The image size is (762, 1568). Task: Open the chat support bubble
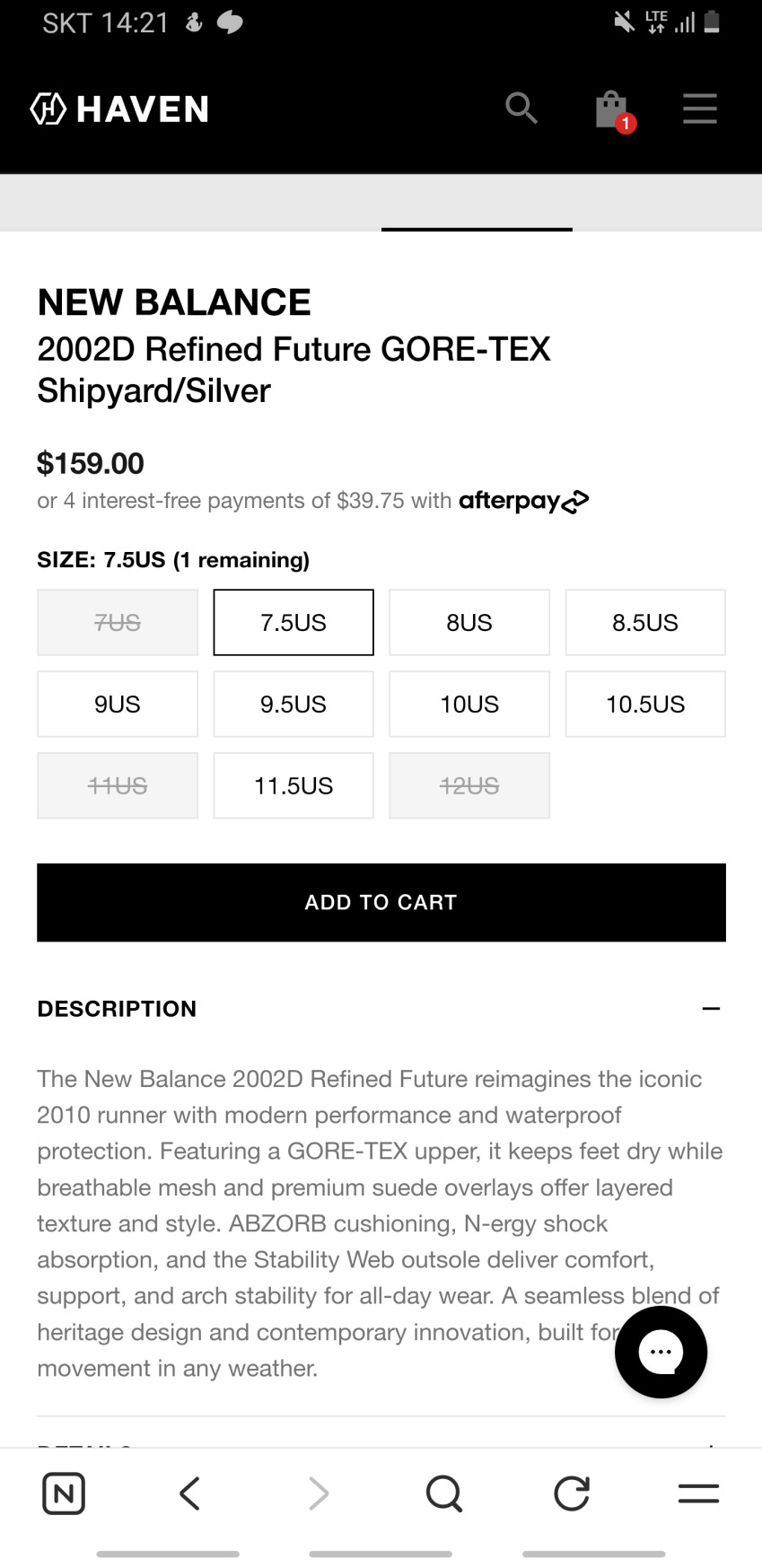click(x=661, y=1352)
